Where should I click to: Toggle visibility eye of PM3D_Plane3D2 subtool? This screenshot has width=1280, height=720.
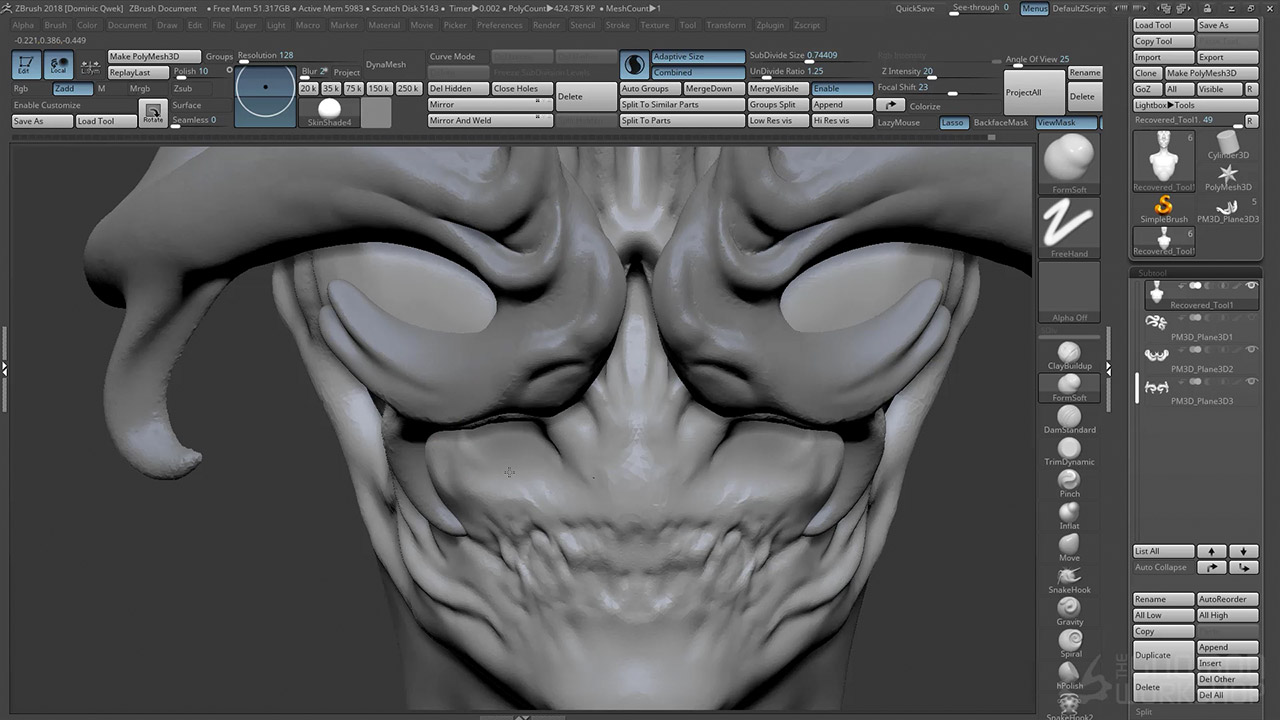[1251, 350]
